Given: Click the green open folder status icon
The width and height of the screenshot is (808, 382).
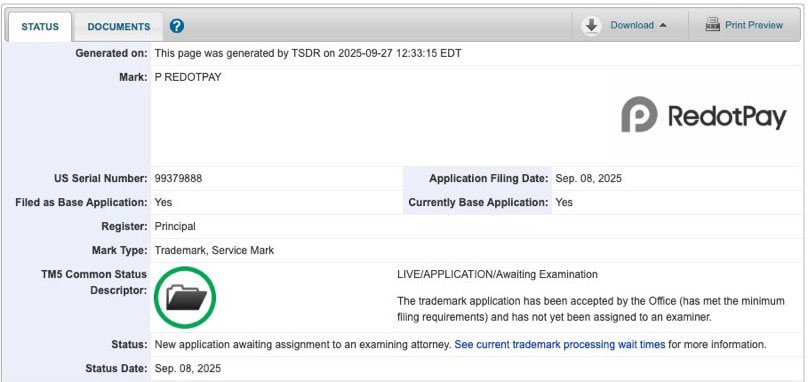Looking at the screenshot, I should pos(185,297).
